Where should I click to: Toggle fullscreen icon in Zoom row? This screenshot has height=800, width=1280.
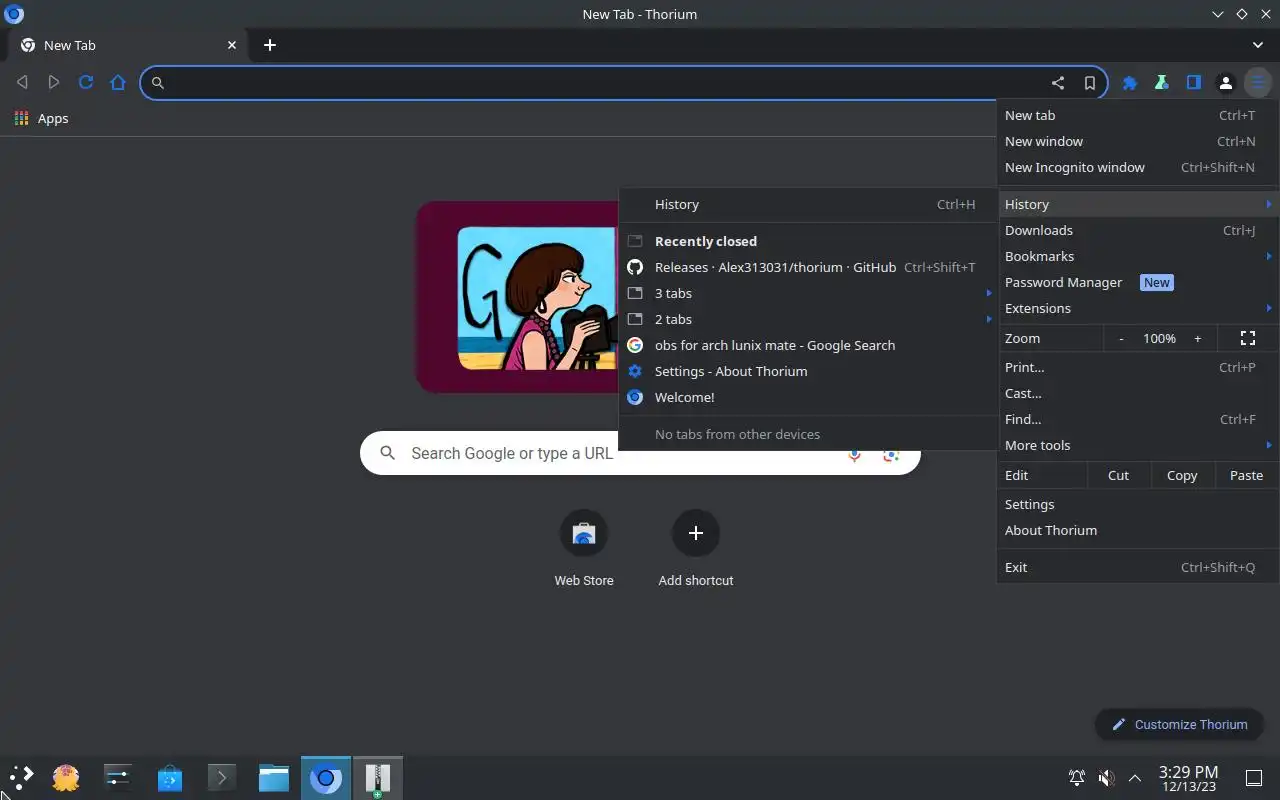(1248, 338)
